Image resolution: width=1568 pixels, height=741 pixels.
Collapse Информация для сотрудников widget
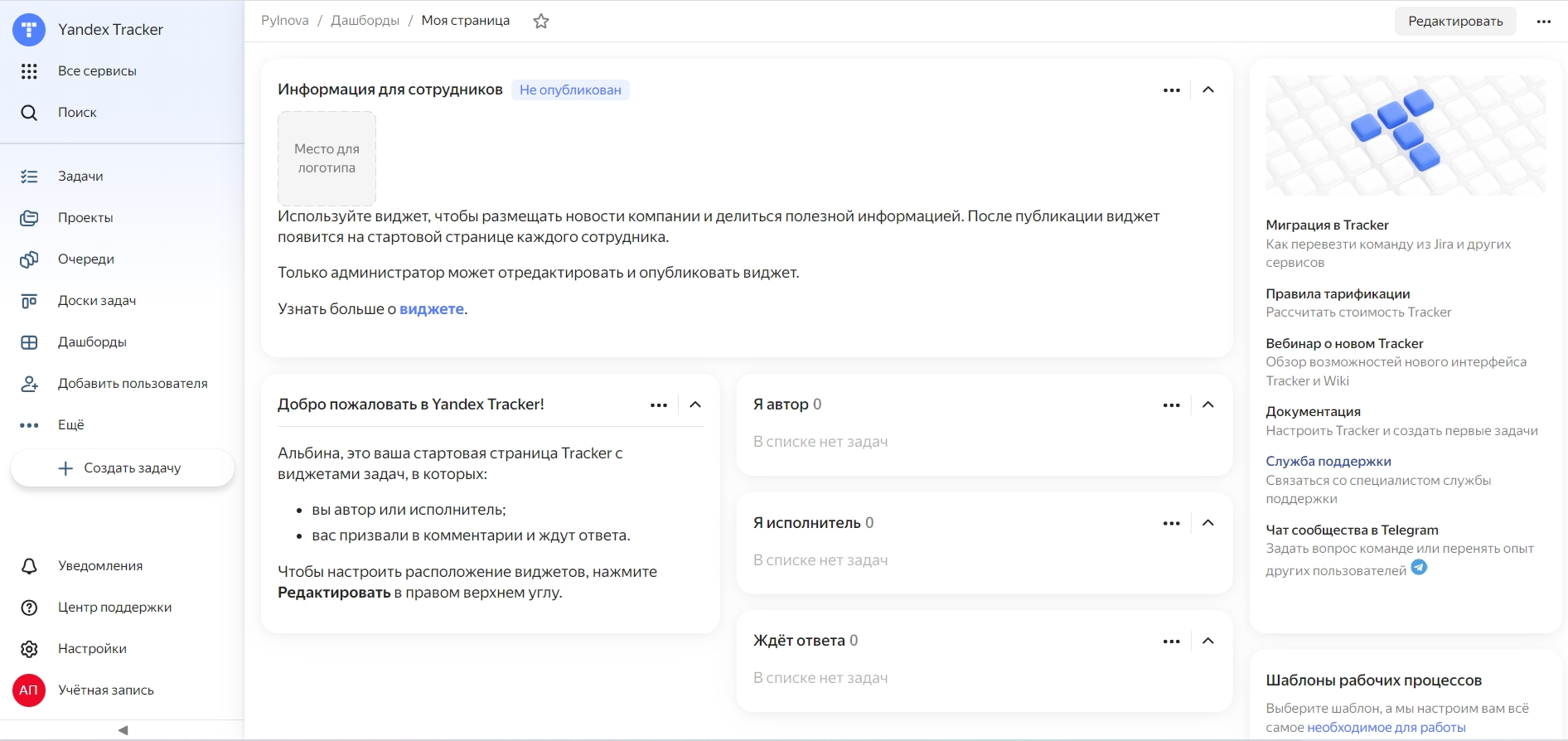click(x=1208, y=90)
